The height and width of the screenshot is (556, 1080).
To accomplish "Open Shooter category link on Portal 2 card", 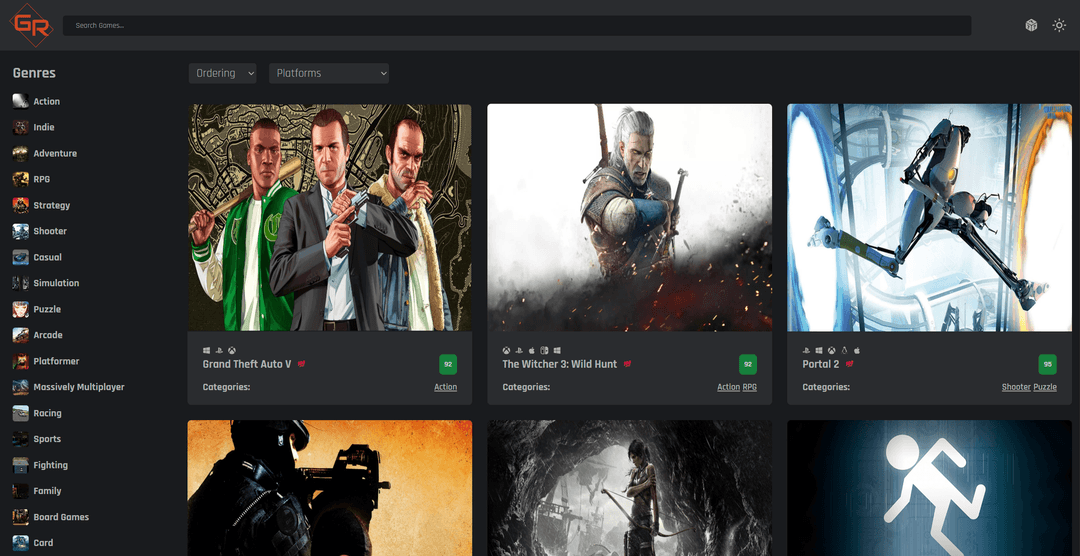I will [x=1016, y=387].
